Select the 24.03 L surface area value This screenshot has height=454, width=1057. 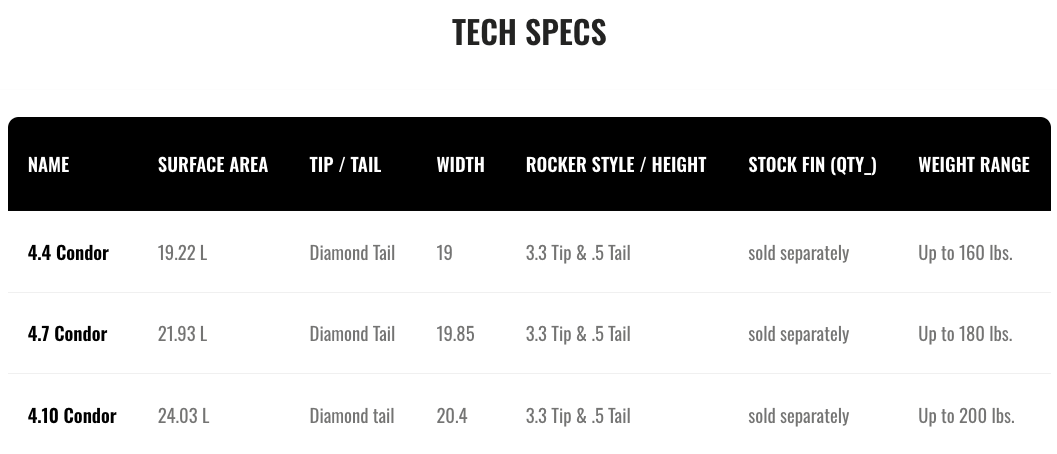point(183,415)
